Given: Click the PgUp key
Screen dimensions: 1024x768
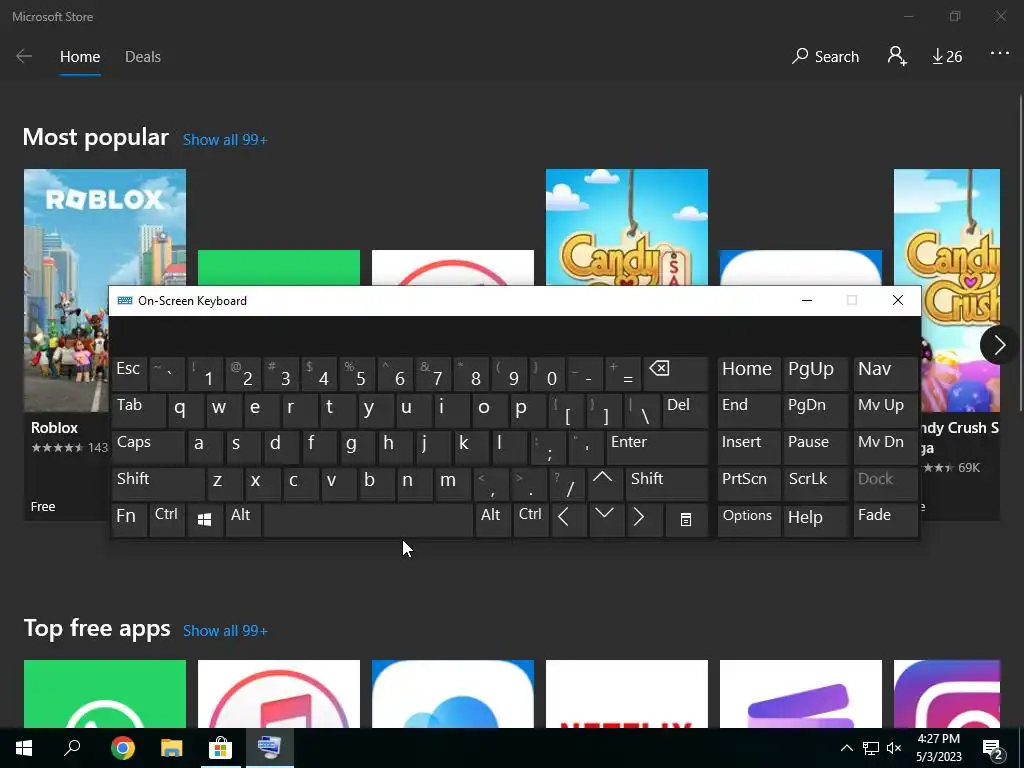Looking at the screenshot, I should tap(815, 374).
